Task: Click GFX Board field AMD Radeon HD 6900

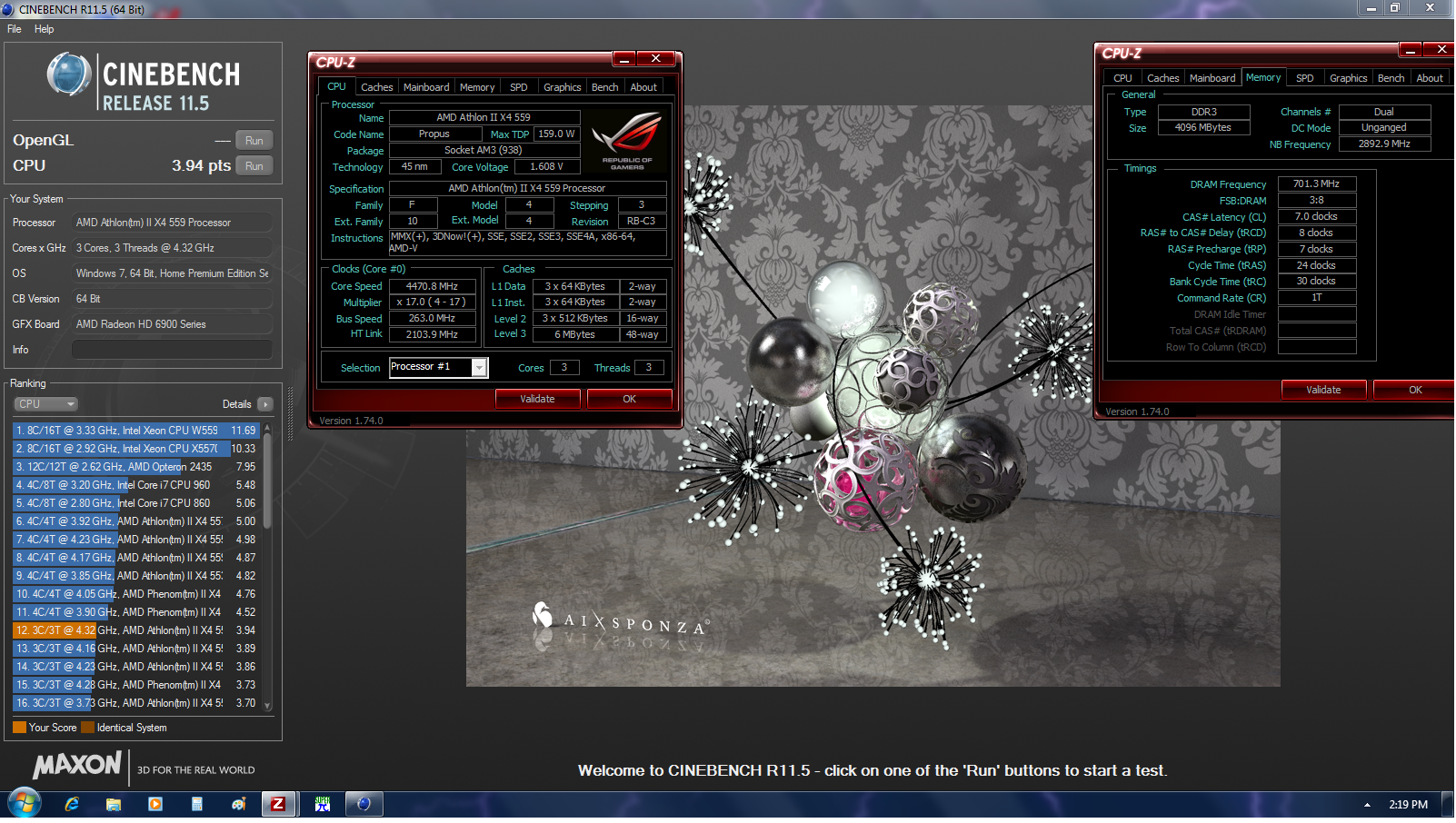Action: pos(173,324)
